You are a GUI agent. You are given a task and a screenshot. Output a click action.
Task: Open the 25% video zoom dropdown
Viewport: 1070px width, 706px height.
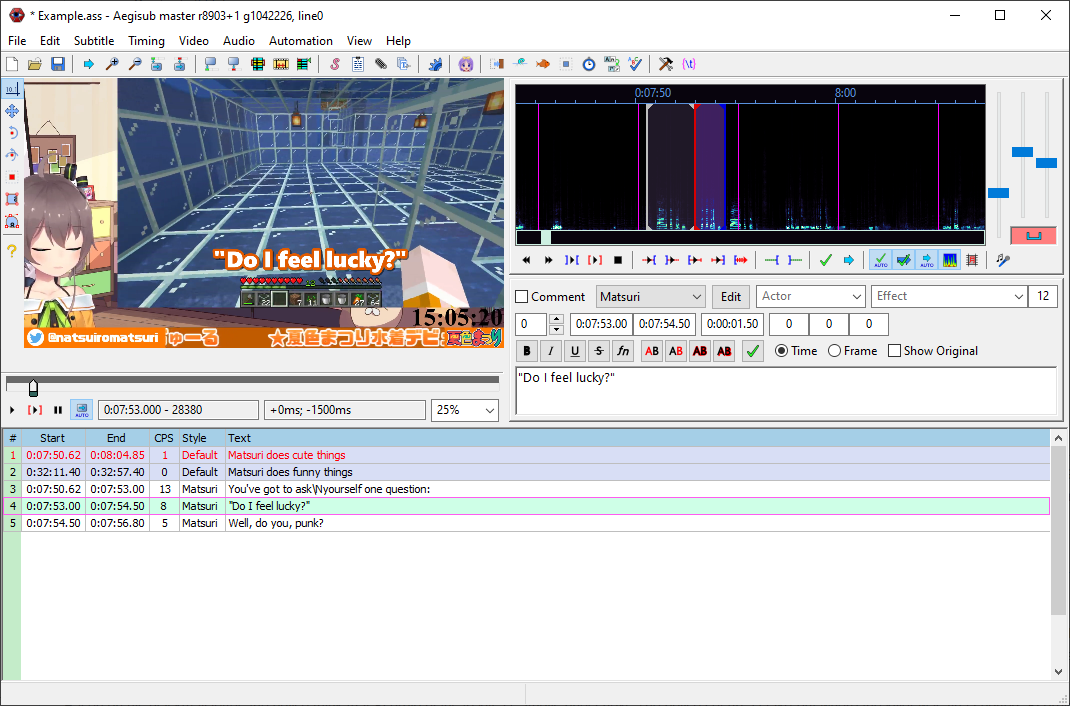pyautogui.click(x=465, y=410)
